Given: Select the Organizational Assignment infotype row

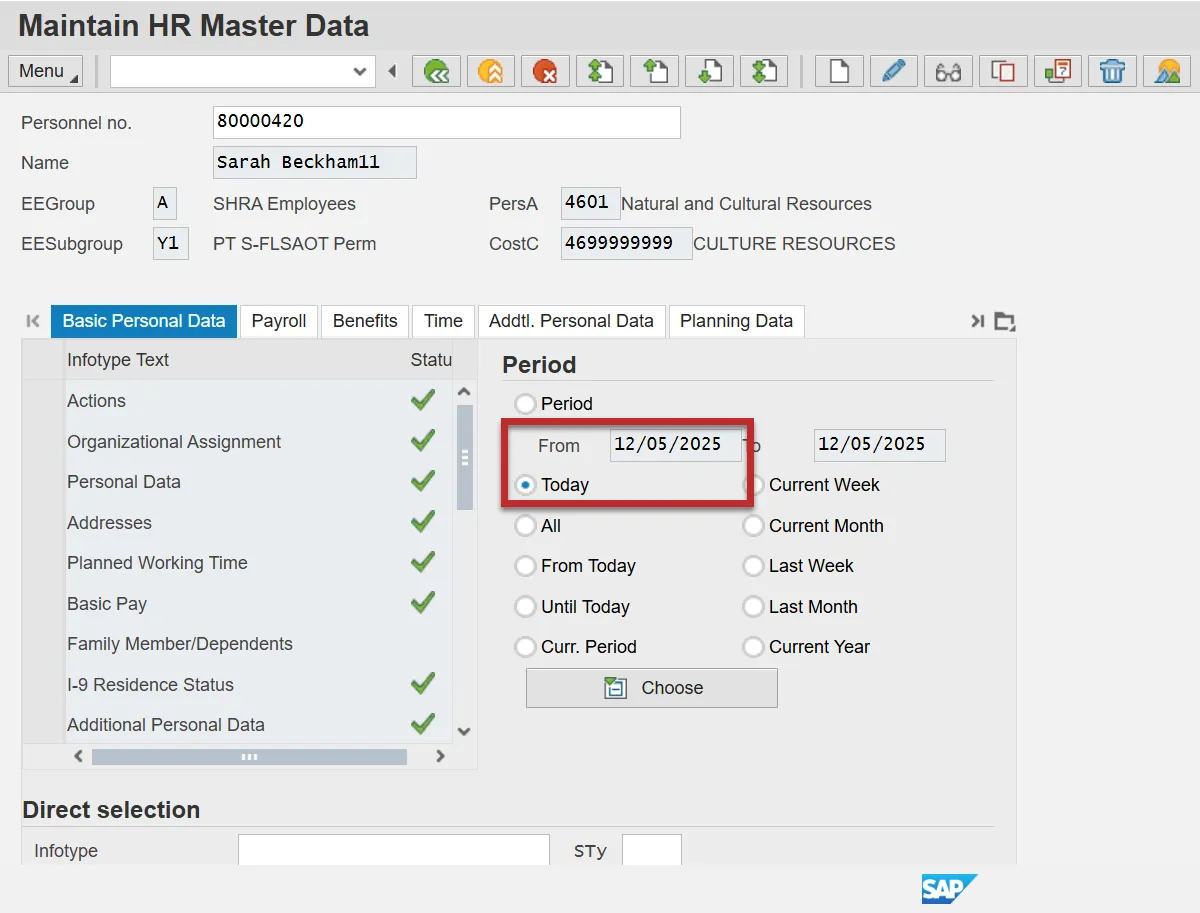Looking at the screenshot, I should (x=174, y=442).
